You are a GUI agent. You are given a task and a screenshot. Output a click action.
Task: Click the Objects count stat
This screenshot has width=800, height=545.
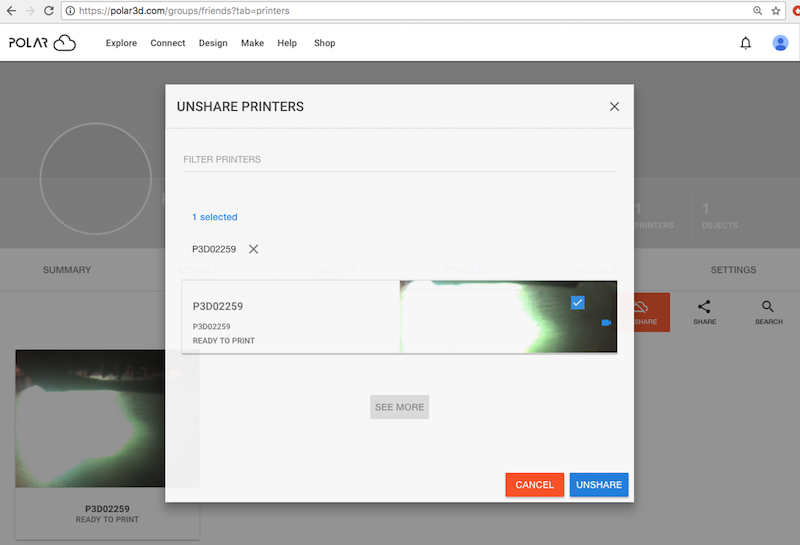719,216
